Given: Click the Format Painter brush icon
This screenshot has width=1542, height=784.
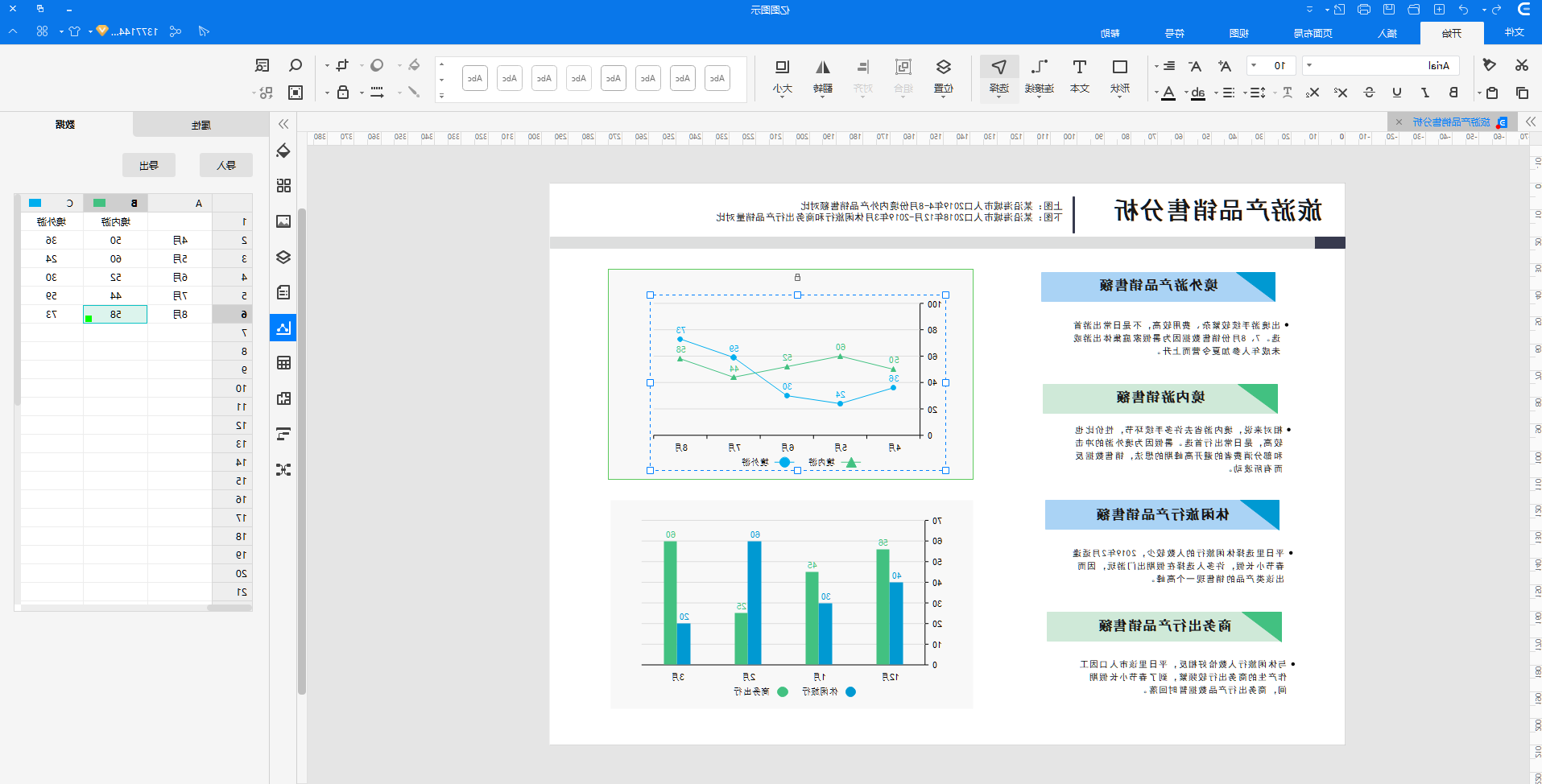Looking at the screenshot, I should [x=1490, y=65].
